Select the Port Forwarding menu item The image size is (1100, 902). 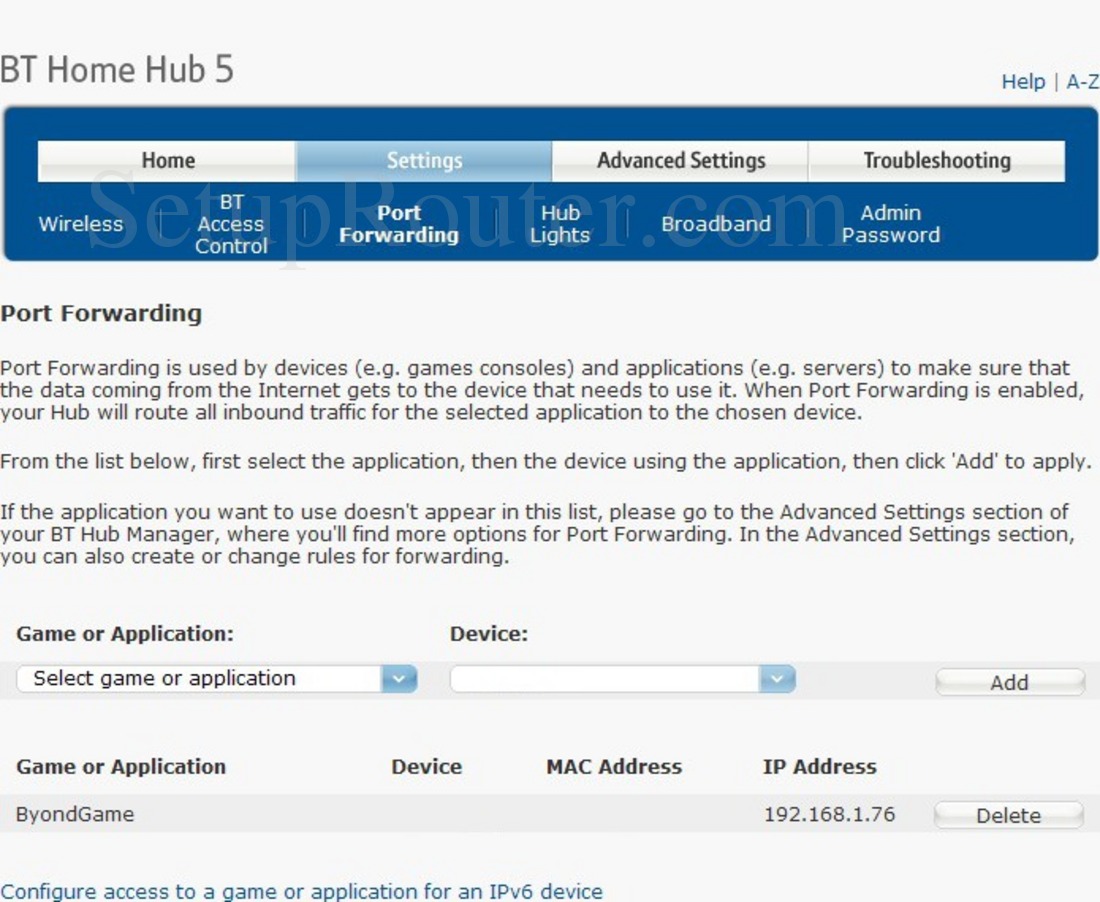398,224
